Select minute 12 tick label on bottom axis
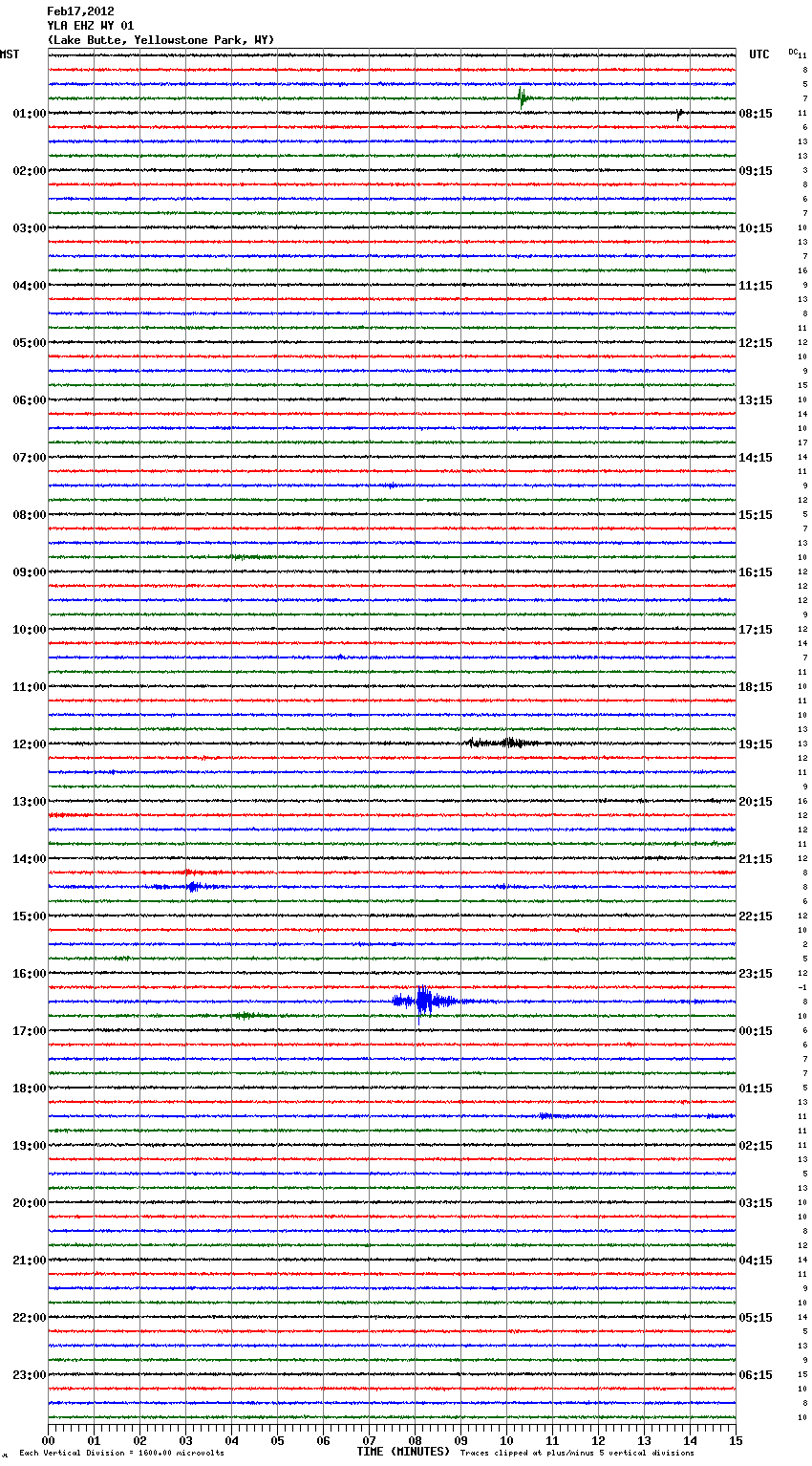 click(598, 1440)
